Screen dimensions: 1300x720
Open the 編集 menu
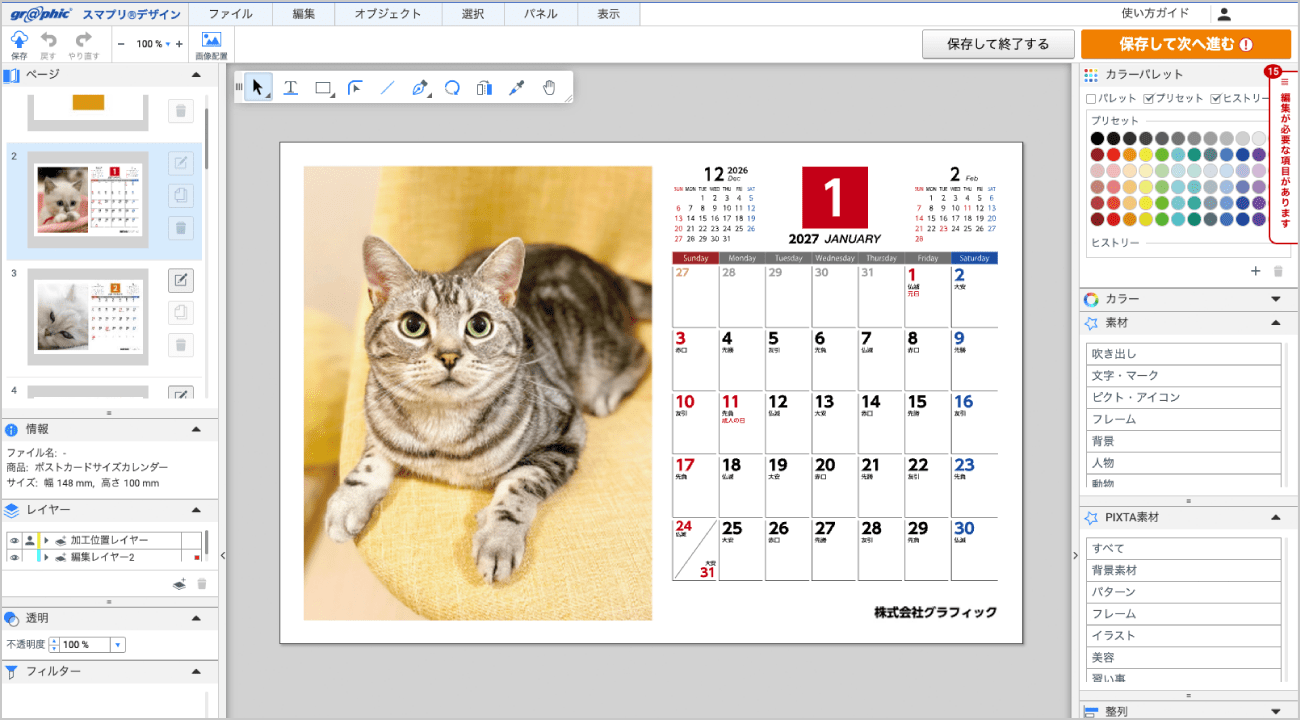304,14
